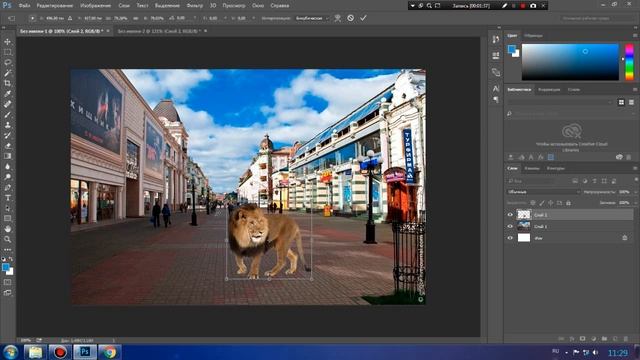Cancel the transform in options bar
Viewport: 640px width, 360px height.
pyautogui.click(x=351, y=18)
